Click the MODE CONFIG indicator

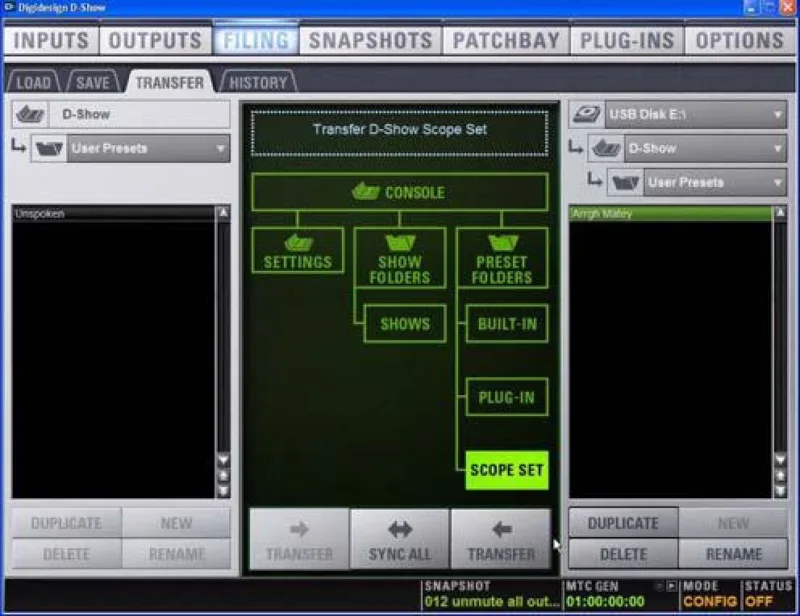point(710,595)
